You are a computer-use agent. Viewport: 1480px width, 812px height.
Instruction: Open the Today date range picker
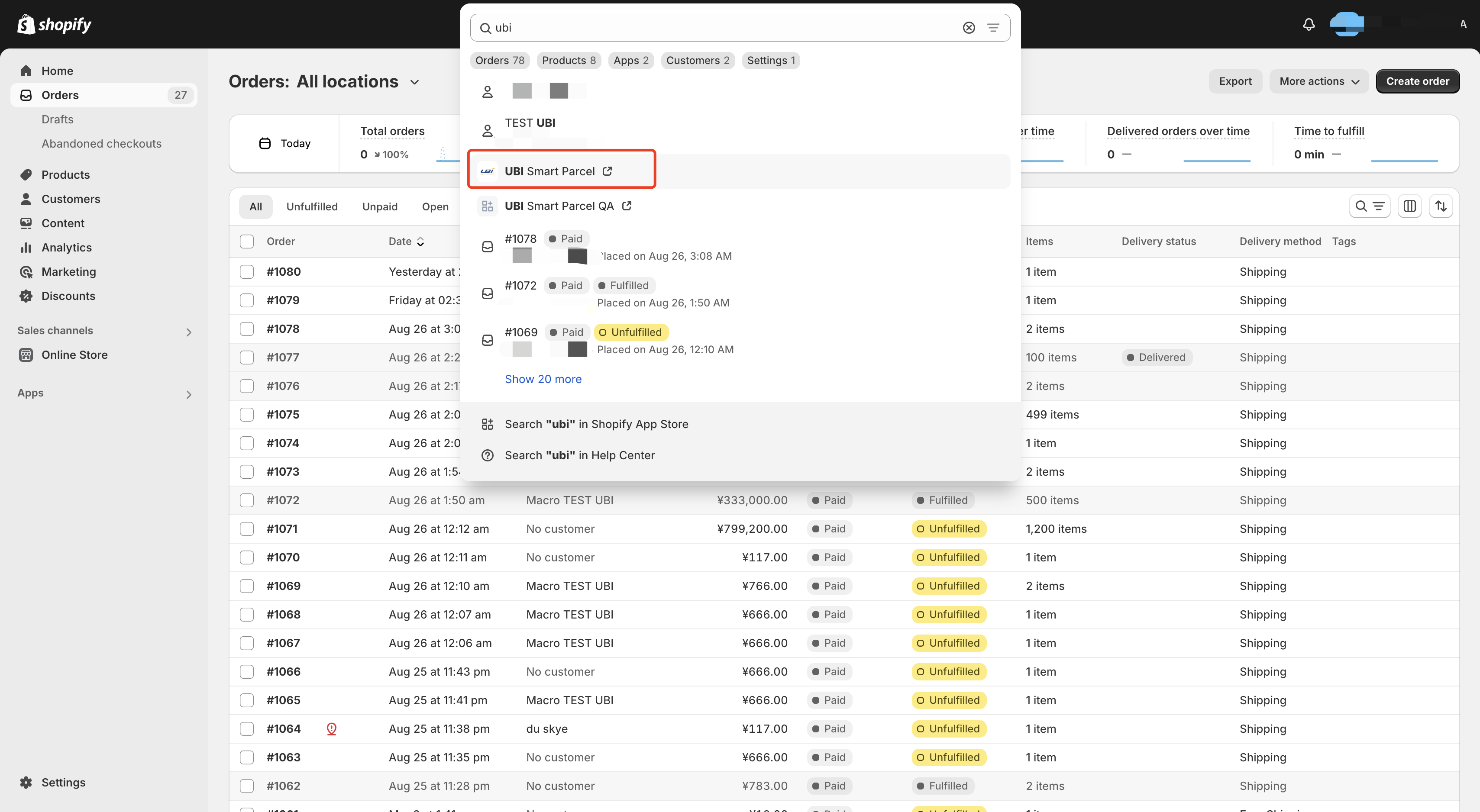pyautogui.click(x=285, y=144)
